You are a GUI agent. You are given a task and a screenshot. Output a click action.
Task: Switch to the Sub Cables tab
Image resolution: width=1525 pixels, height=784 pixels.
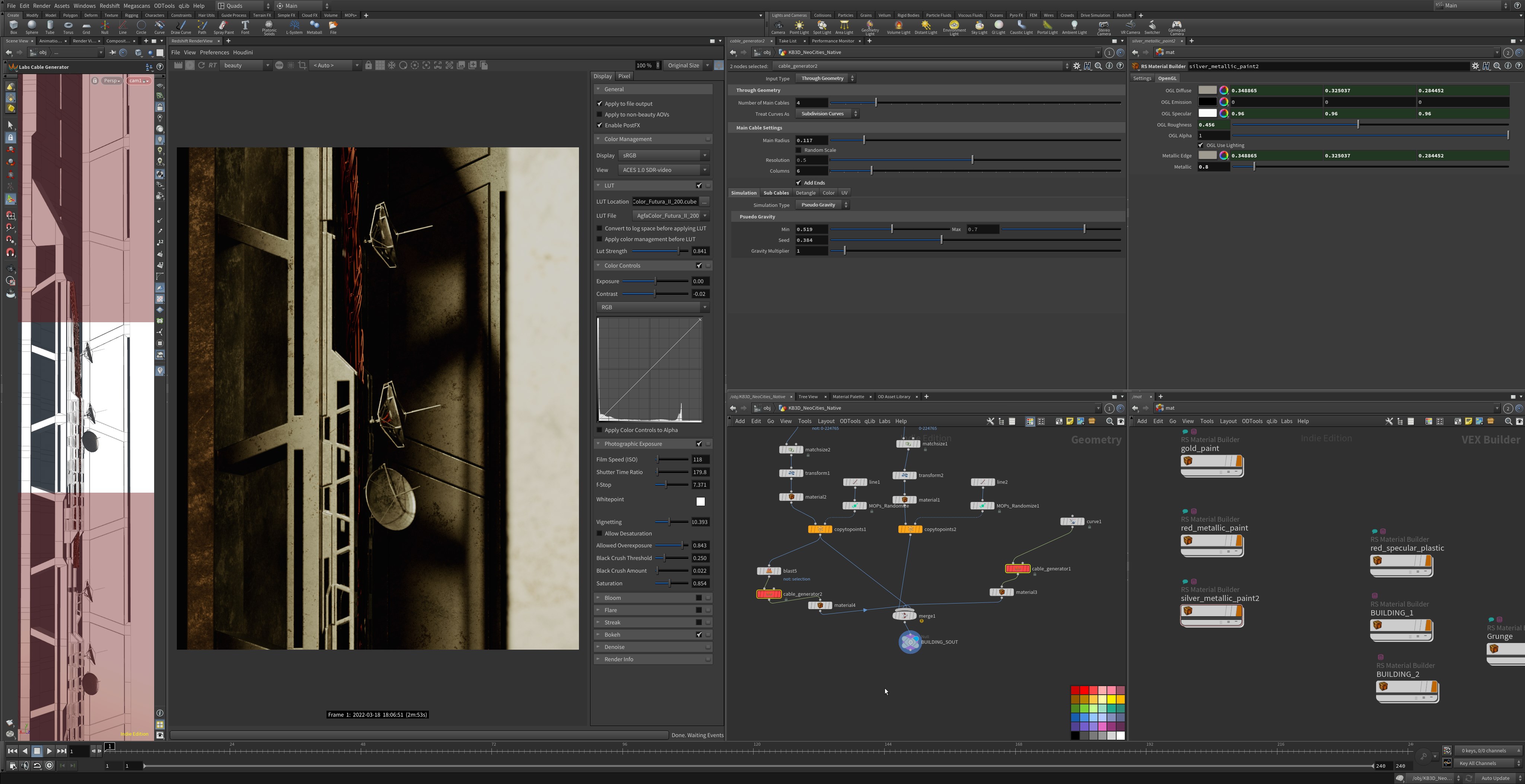click(x=776, y=193)
